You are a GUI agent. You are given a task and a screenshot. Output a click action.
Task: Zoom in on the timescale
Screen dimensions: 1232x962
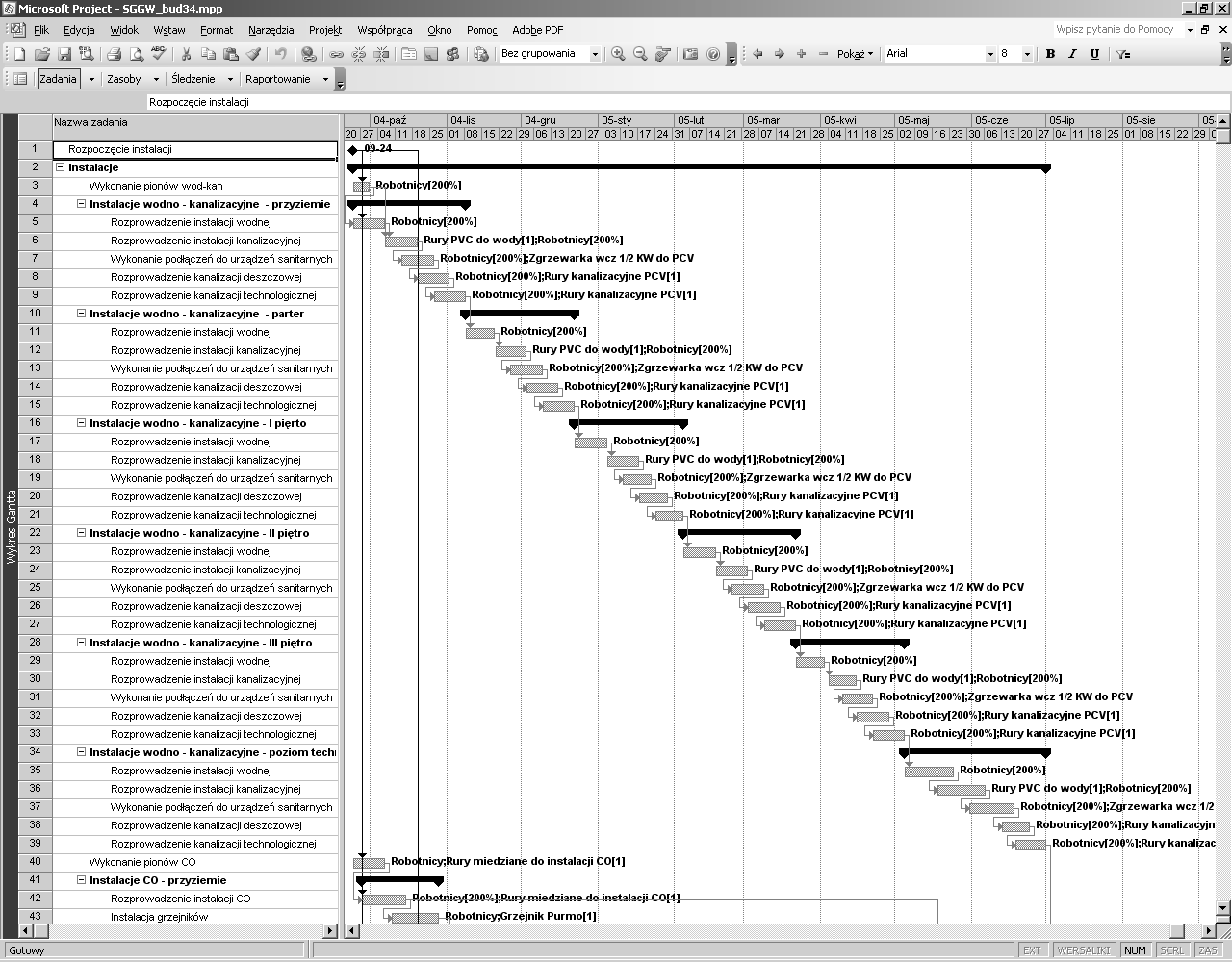point(618,54)
